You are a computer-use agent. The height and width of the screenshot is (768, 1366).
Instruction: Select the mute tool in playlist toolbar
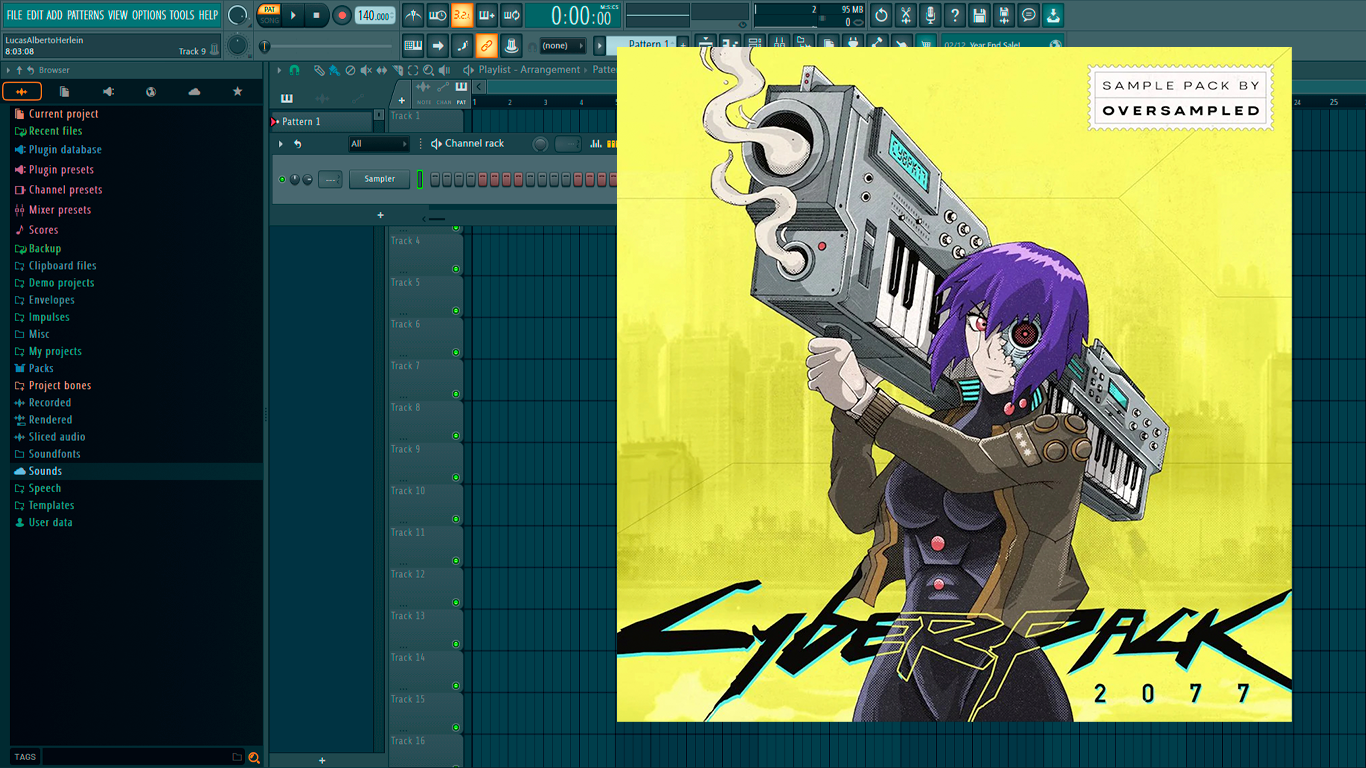point(365,70)
